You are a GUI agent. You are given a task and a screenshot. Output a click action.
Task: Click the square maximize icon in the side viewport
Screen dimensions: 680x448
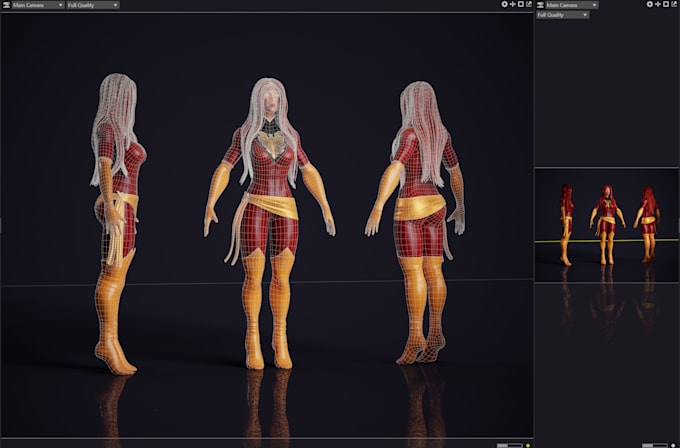click(x=666, y=4)
